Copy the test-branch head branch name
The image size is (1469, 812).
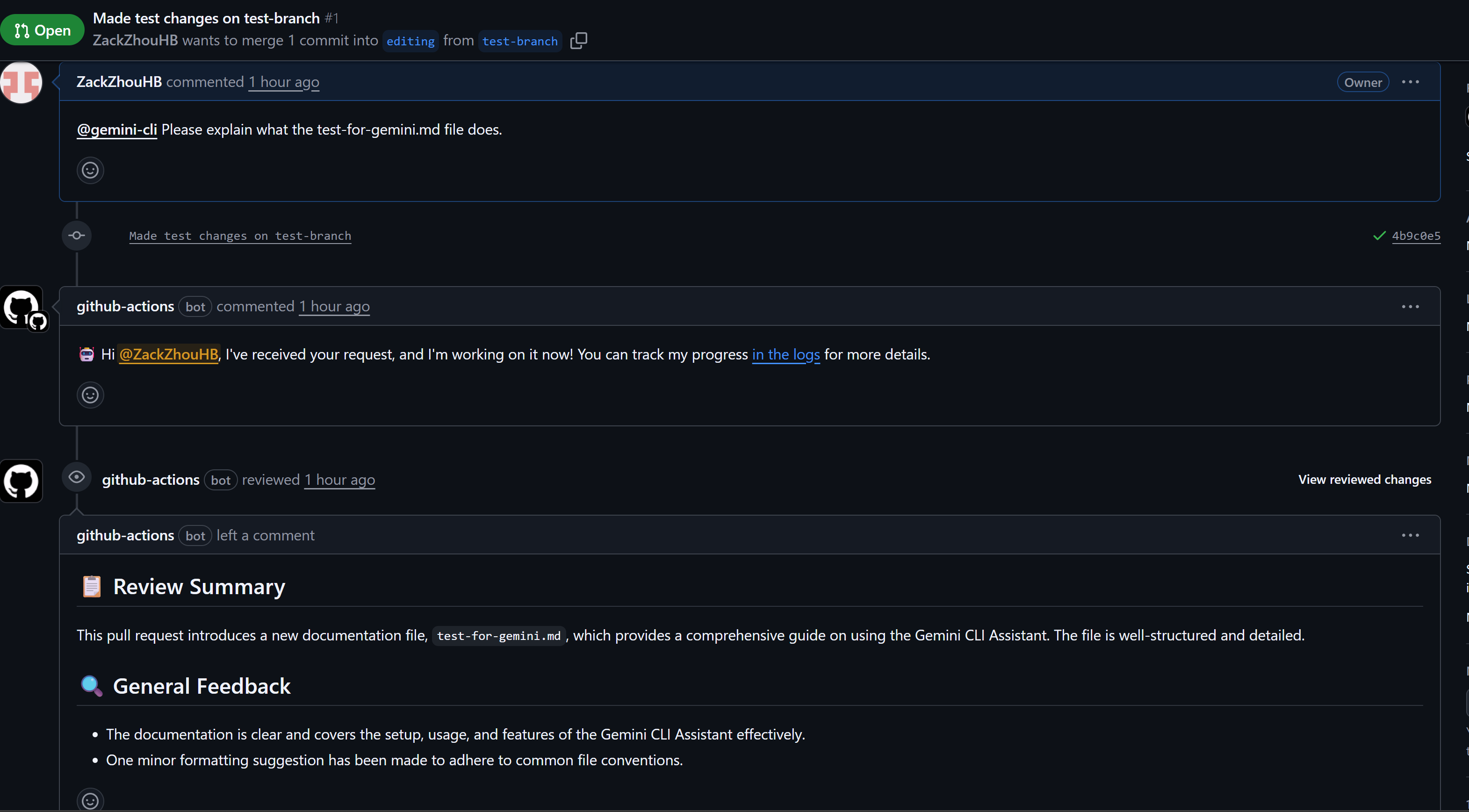coord(579,41)
